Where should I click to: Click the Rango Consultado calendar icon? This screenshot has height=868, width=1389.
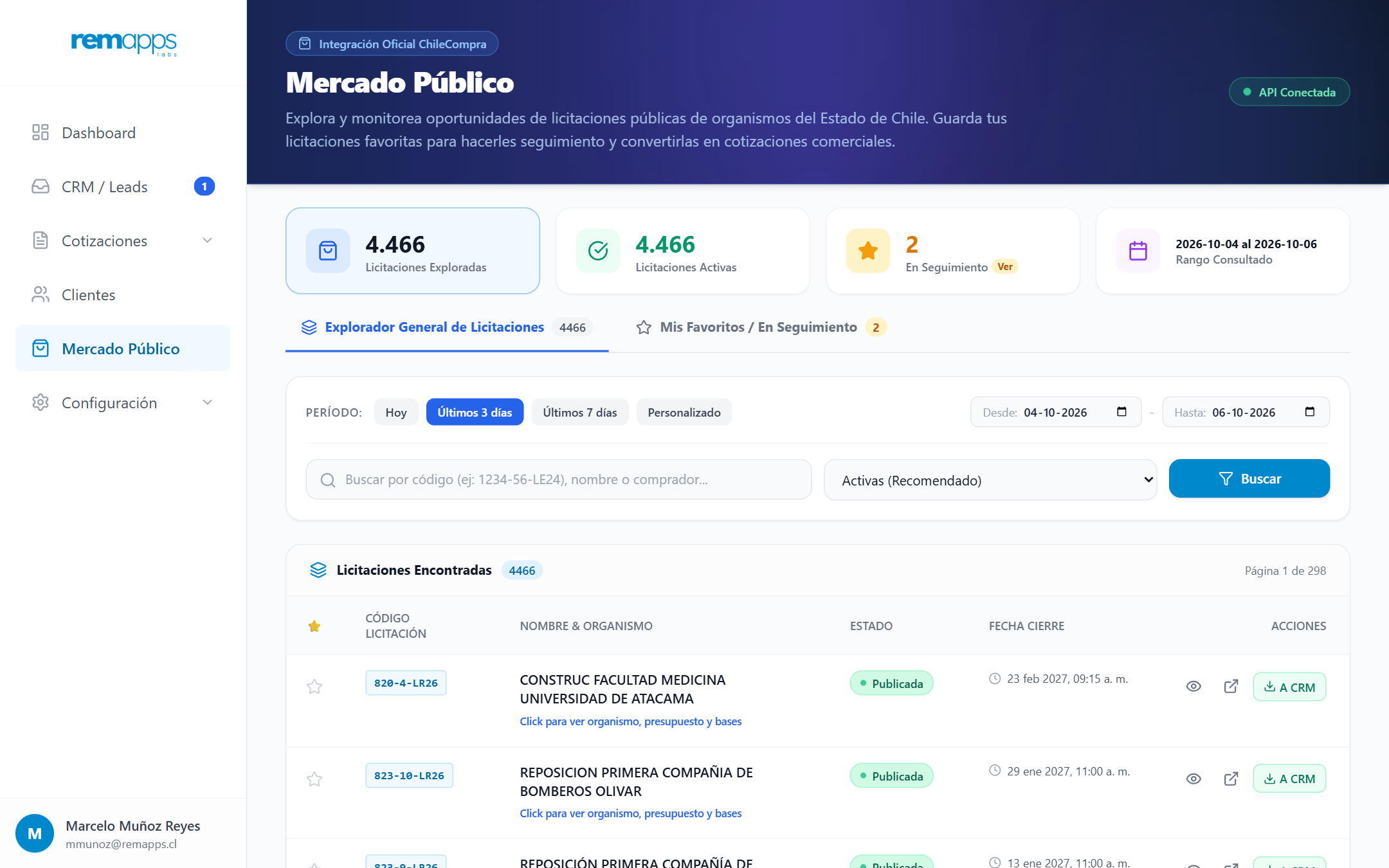pyautogui.click(x=1138, y=251)
